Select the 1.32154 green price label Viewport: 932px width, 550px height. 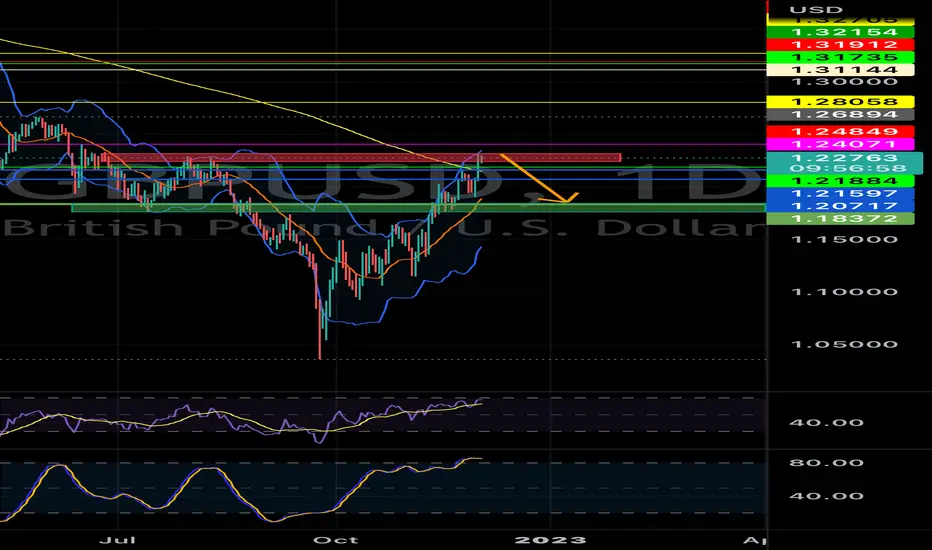pos(840,32)
